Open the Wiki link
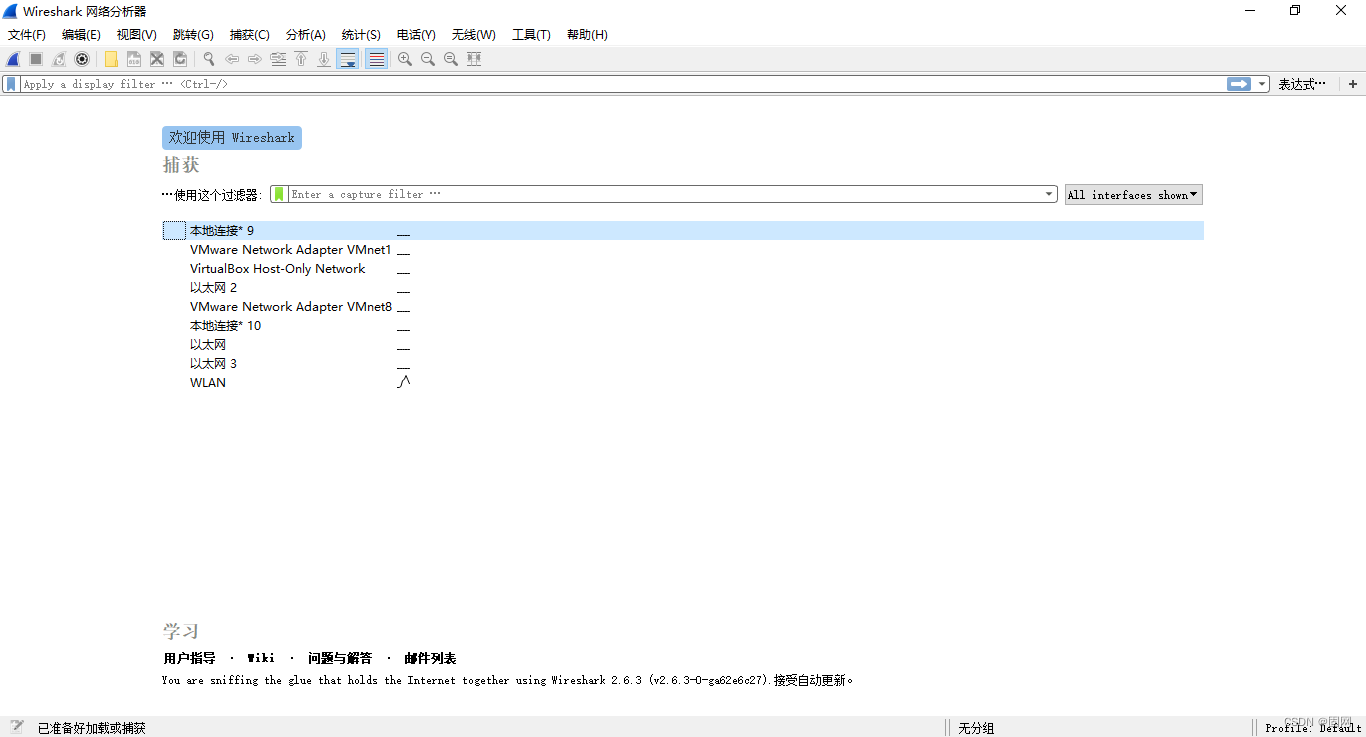This screenshot has width=1366, height=737. click(x=261, y=658)
